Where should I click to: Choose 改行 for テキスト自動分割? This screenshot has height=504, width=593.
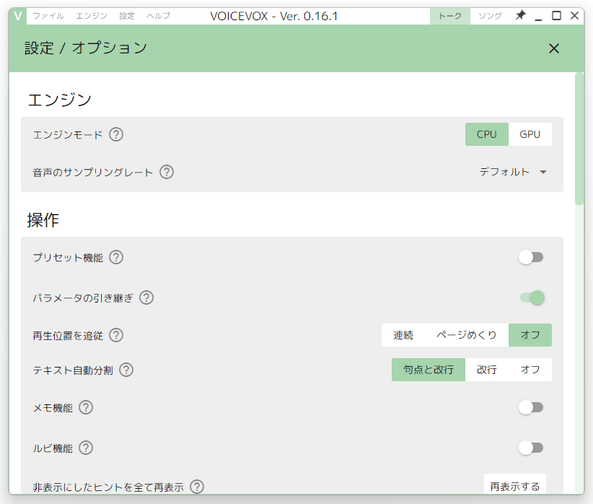click(x=487, y=369)
